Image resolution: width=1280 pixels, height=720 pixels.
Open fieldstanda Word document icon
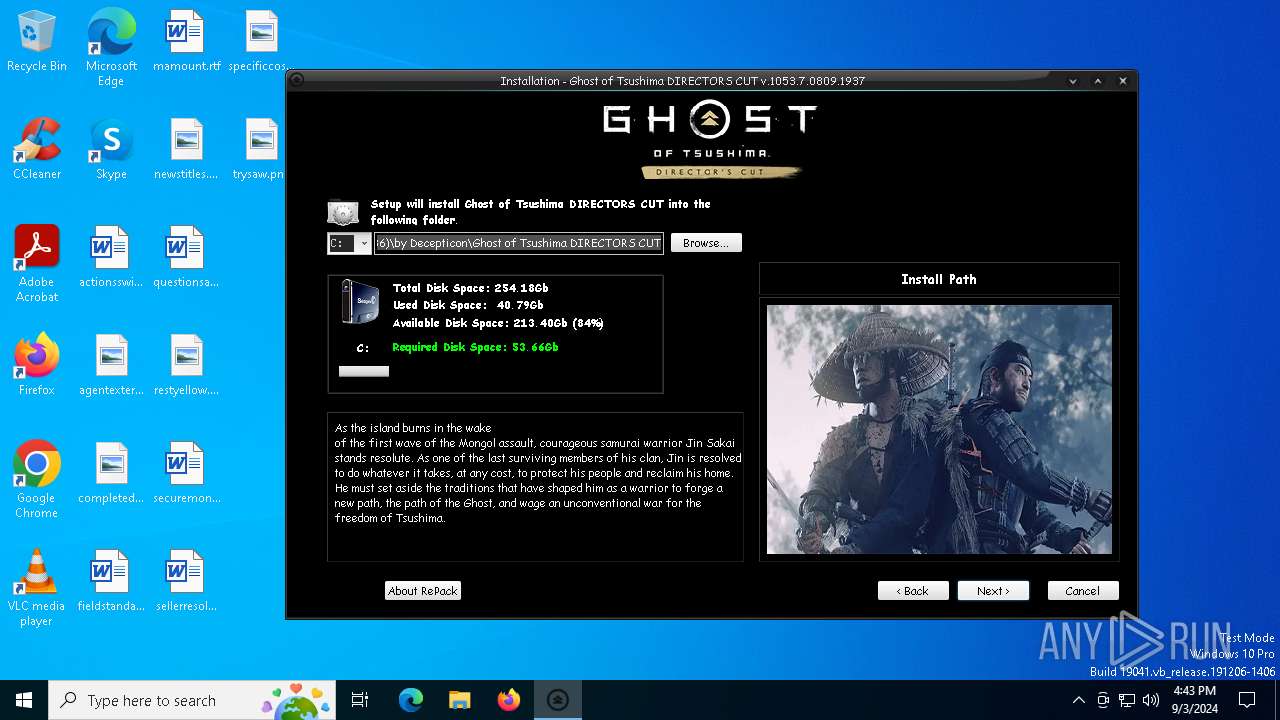(111, 582)
